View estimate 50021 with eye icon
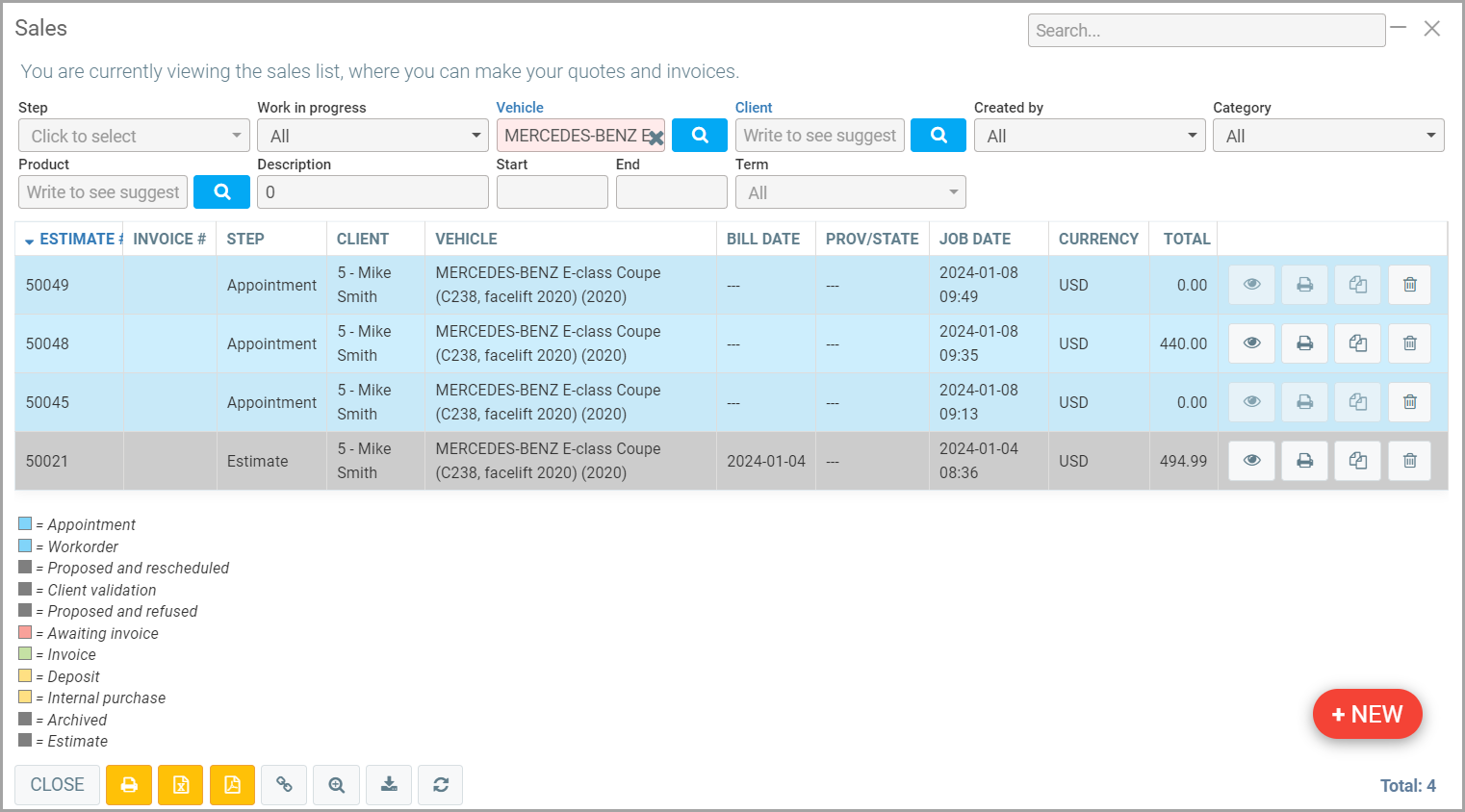 click(x=1251, y=461)
